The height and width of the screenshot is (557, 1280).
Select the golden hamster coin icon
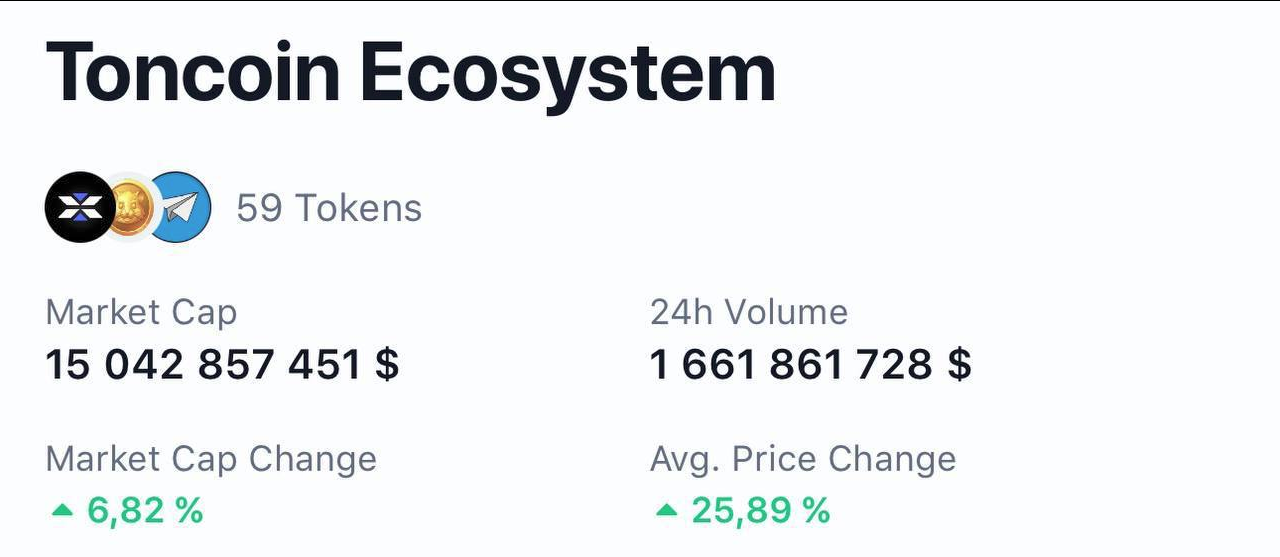click(131, 207)
